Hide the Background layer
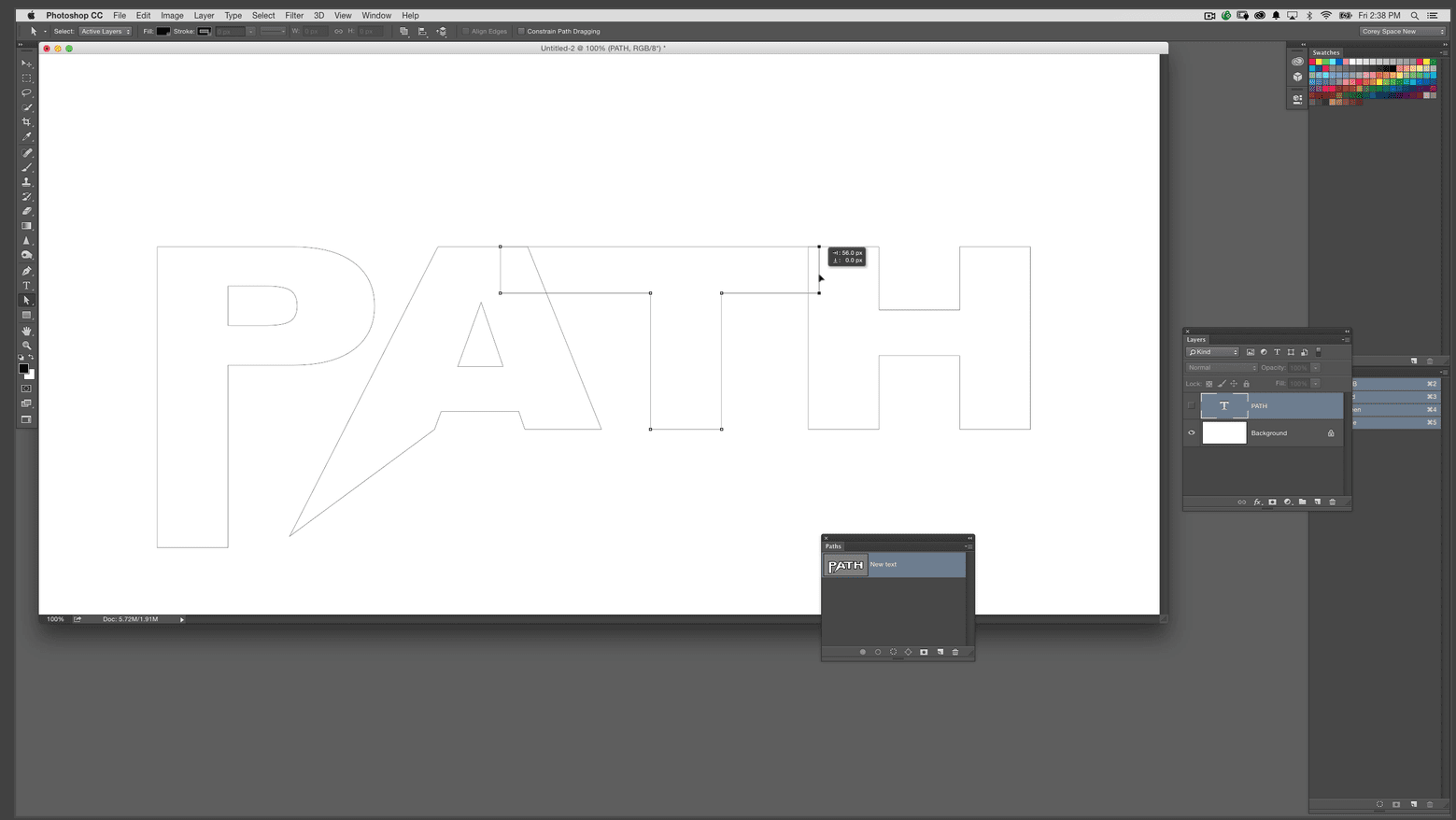Image resolution: width=1456 pixels, height=820 pixels. tap(1191, 432)
